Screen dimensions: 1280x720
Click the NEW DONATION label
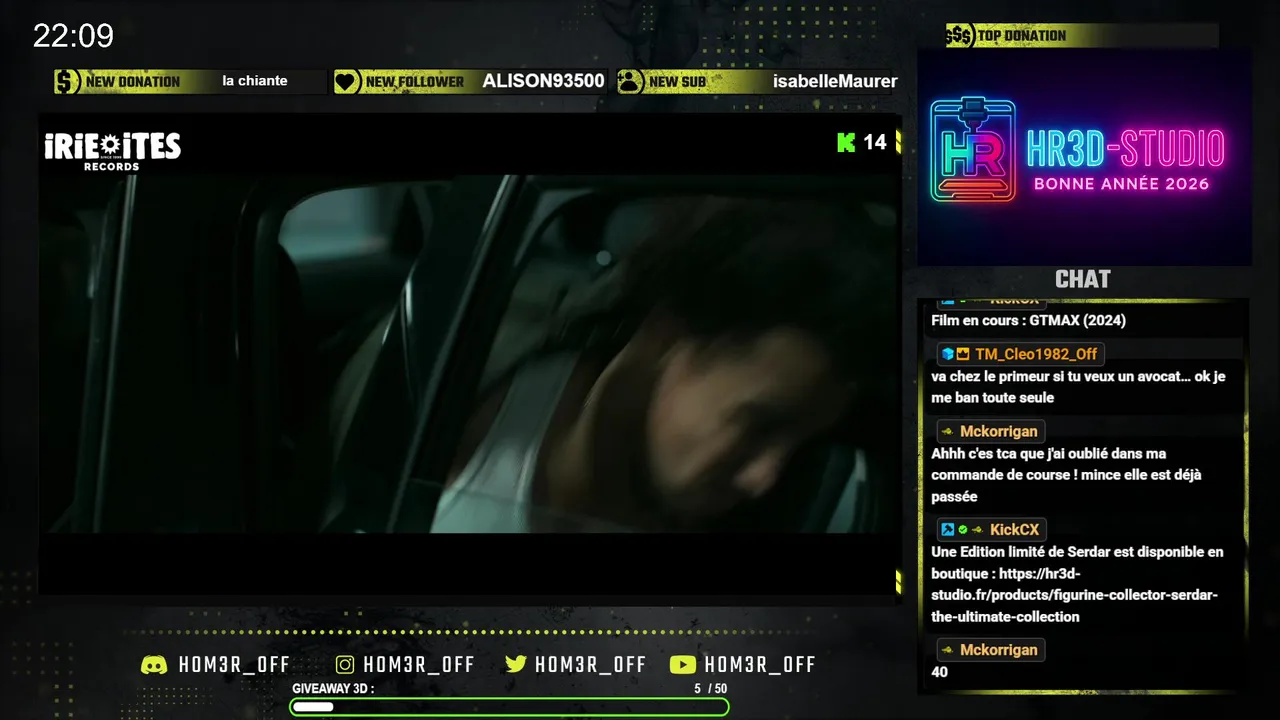[133, 82]
